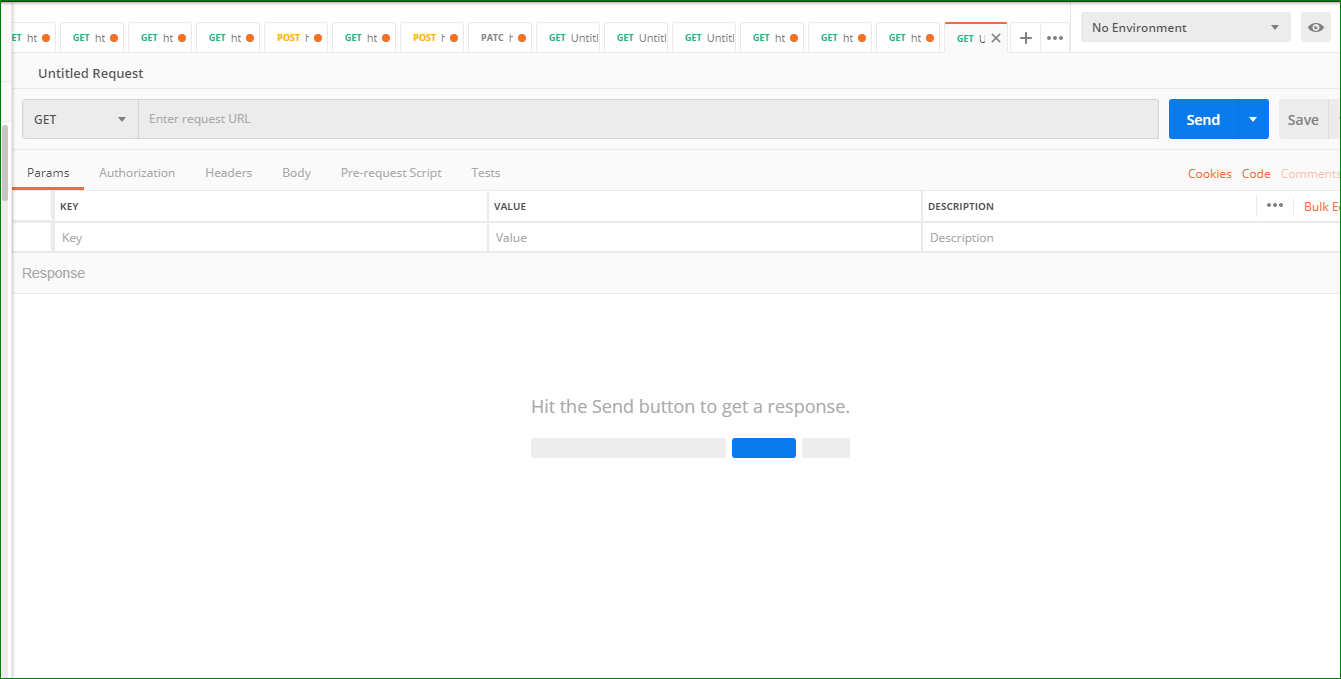Save the untitled request
Image resolution: width=1341 pixels, height=679 pixels.
[x=1303, y=118]
